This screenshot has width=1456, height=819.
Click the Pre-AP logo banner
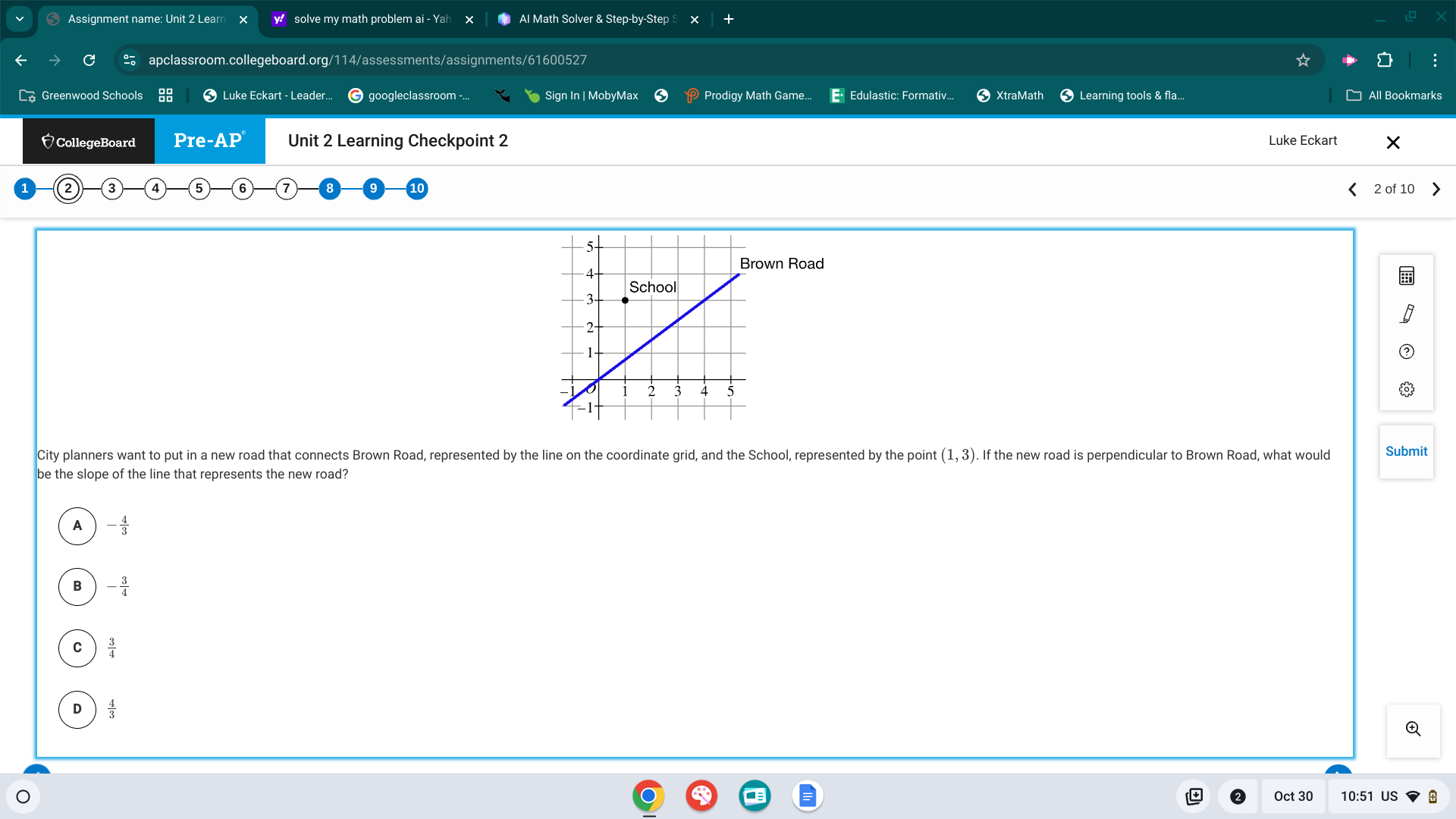[210, 142]
